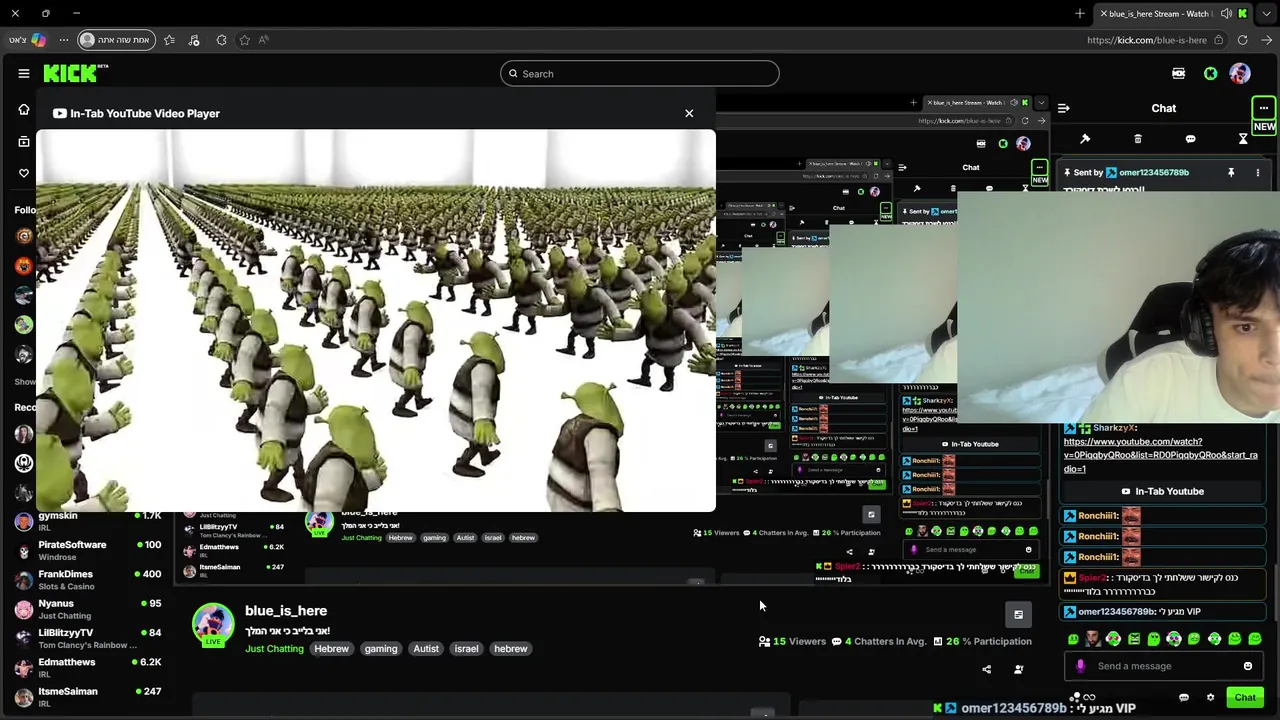Clear chat with the trash can icon
This screenshot has height=720, width=1280.
(x=1138, y=139)
